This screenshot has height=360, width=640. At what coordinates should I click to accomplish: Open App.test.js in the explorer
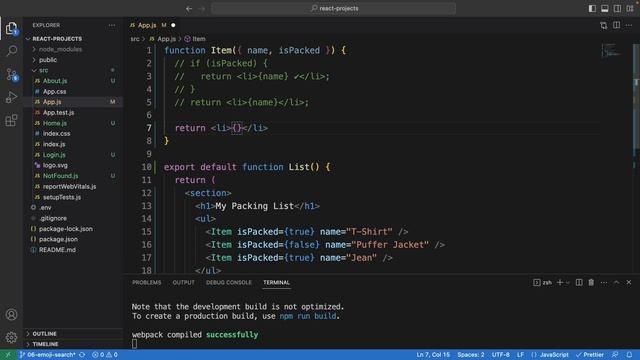pos(58,113)
